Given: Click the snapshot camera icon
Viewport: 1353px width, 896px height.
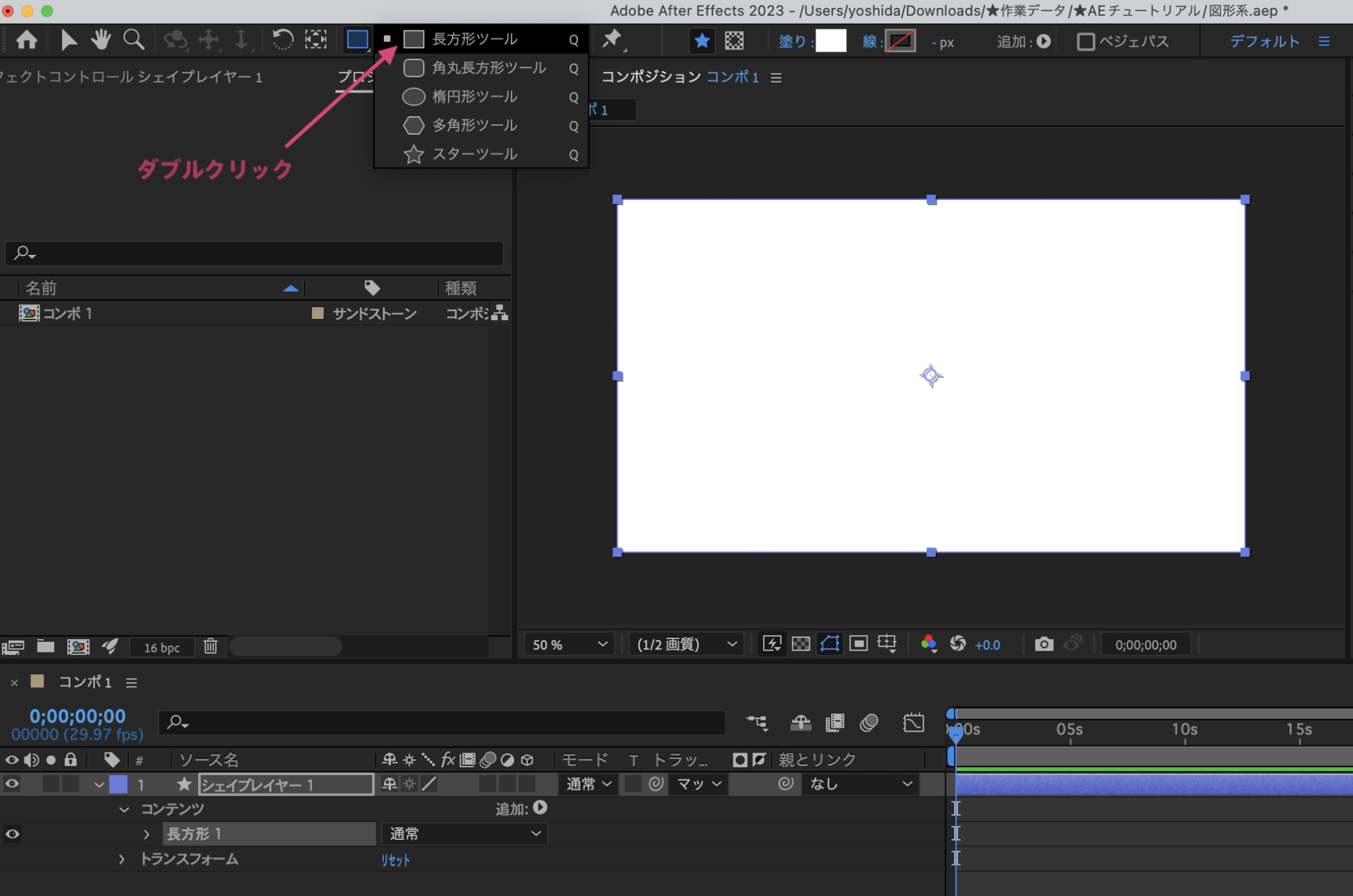Looking at the screenshot, I should [x=1042, y=644].
